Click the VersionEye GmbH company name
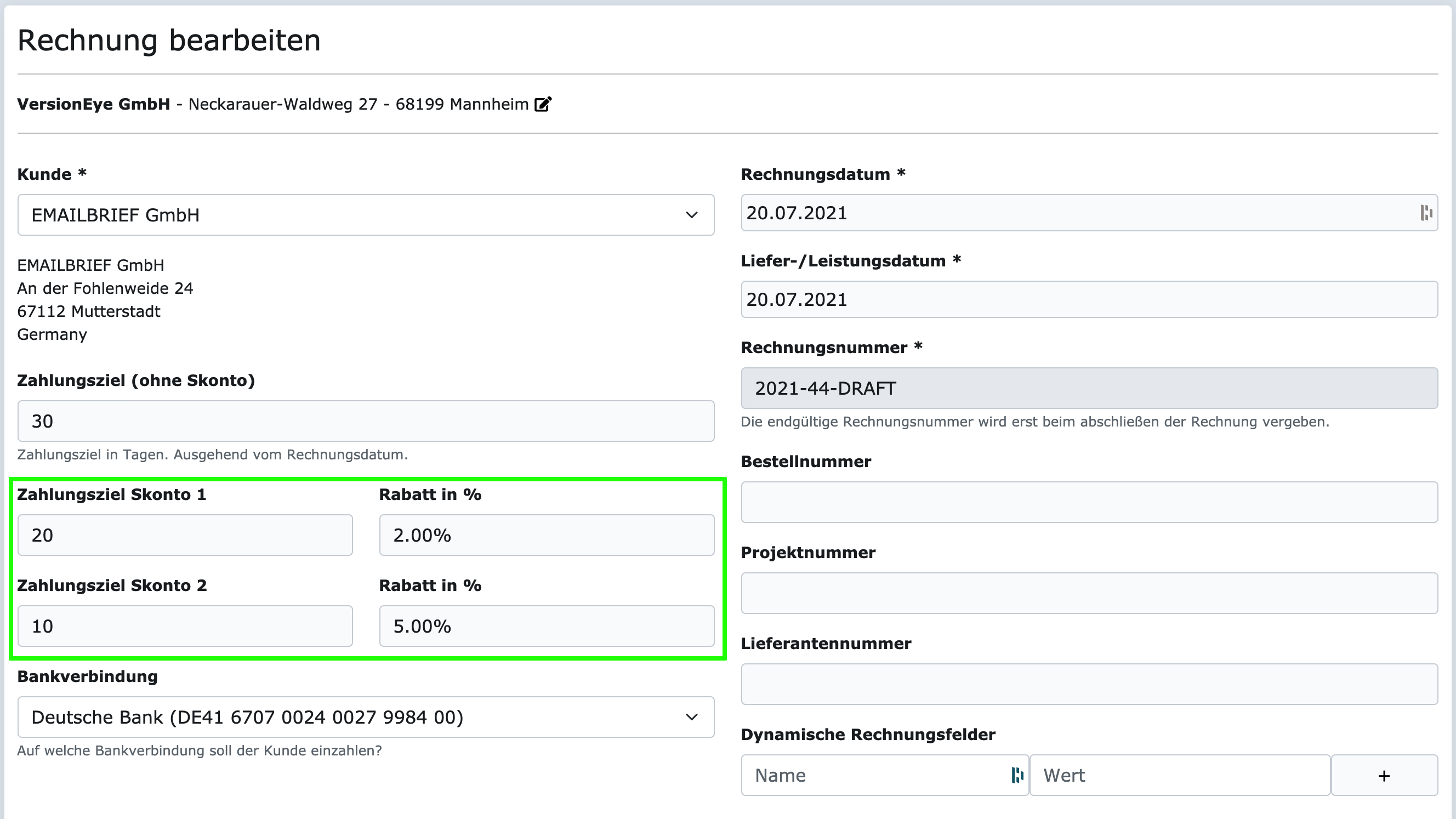 pyautogui.click(x=93, y=104)
